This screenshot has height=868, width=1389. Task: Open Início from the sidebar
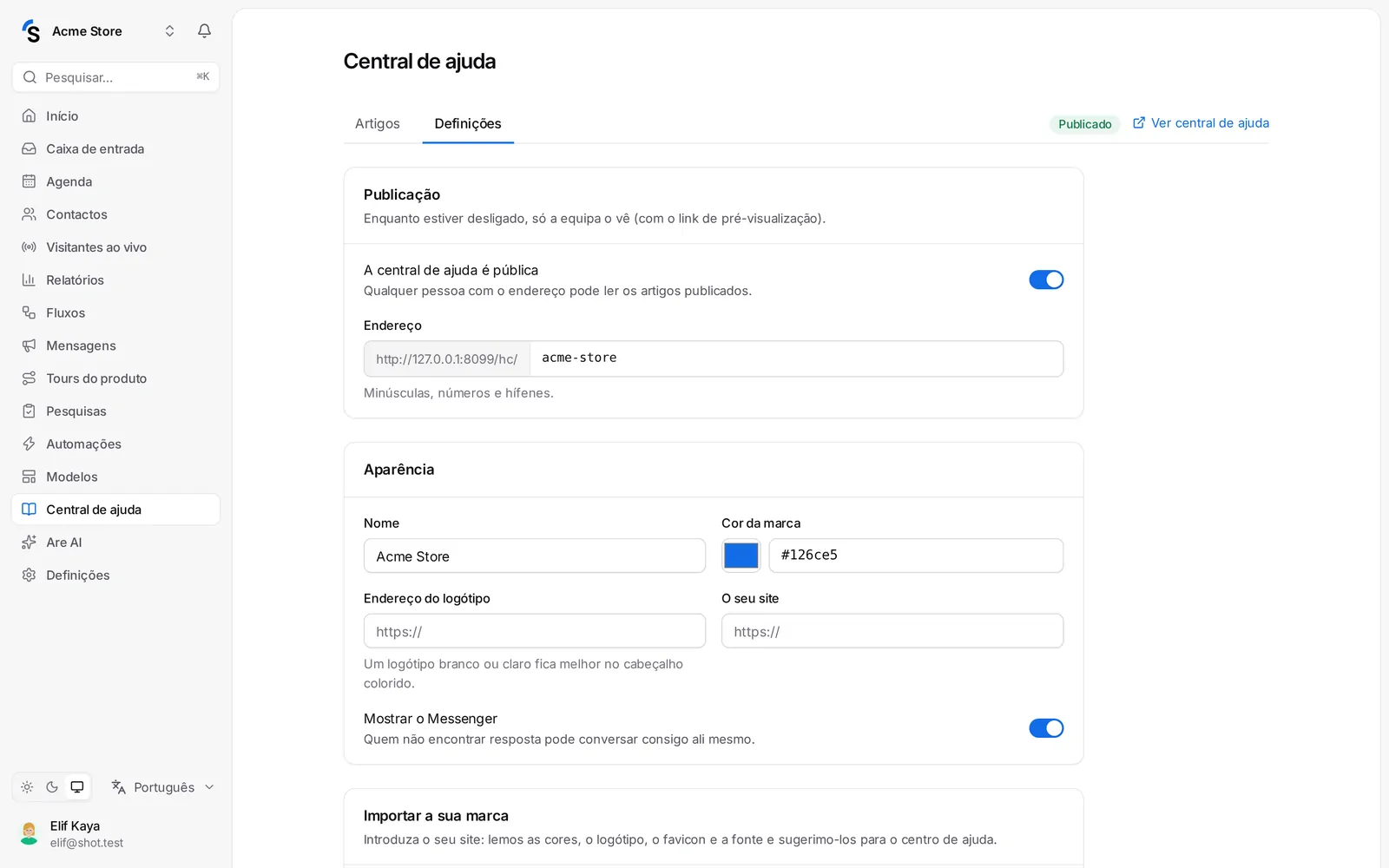tap(115, 116)
